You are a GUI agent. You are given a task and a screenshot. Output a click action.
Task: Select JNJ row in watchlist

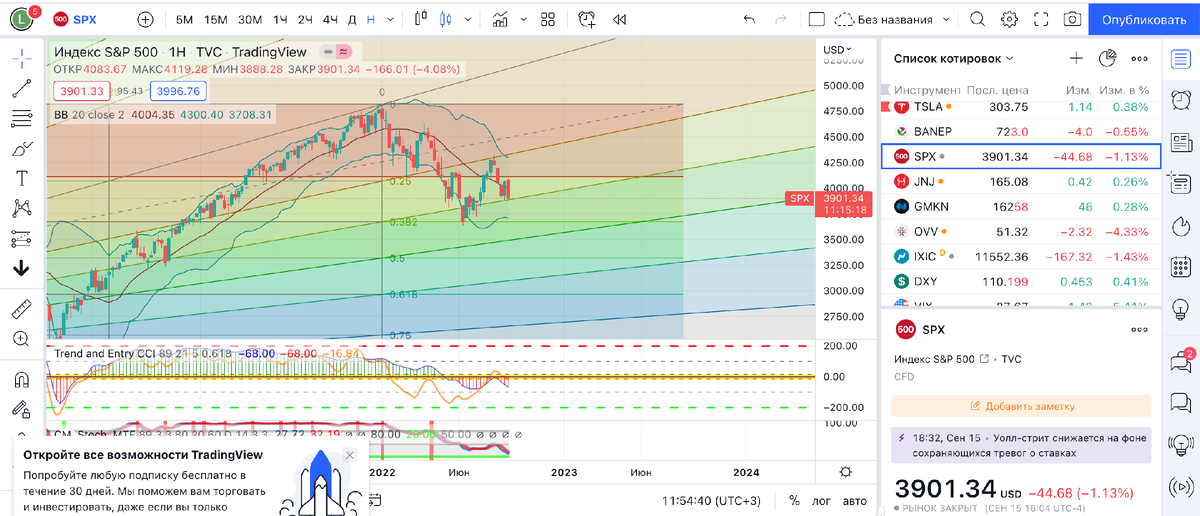click(x=1020, y=181)
